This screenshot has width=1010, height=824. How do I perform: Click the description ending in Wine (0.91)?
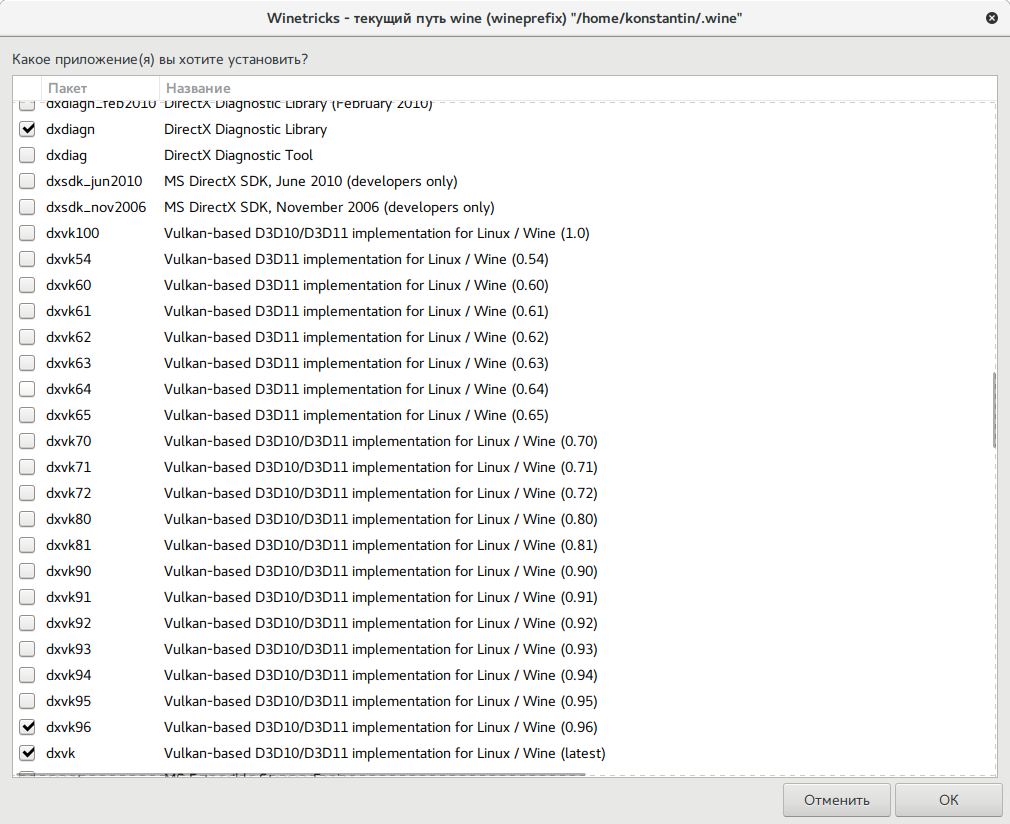pos(381,597)
